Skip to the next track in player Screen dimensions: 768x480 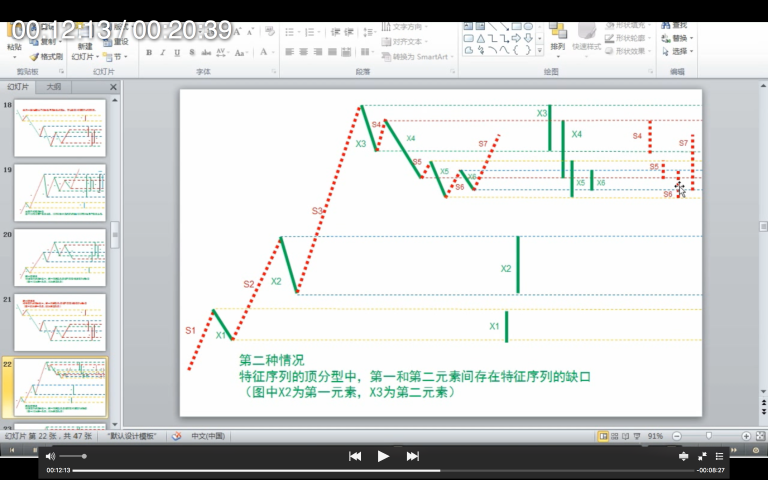pyautogui.click(x=412, y=456)
